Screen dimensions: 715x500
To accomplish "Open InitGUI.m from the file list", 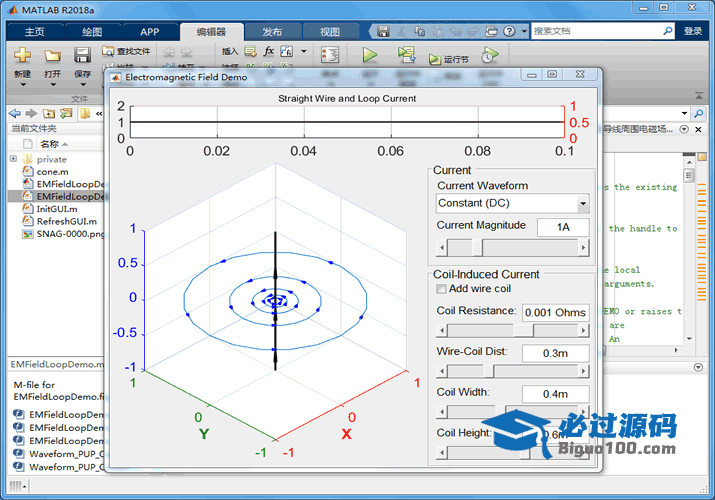I will click(x=57, y=209).
